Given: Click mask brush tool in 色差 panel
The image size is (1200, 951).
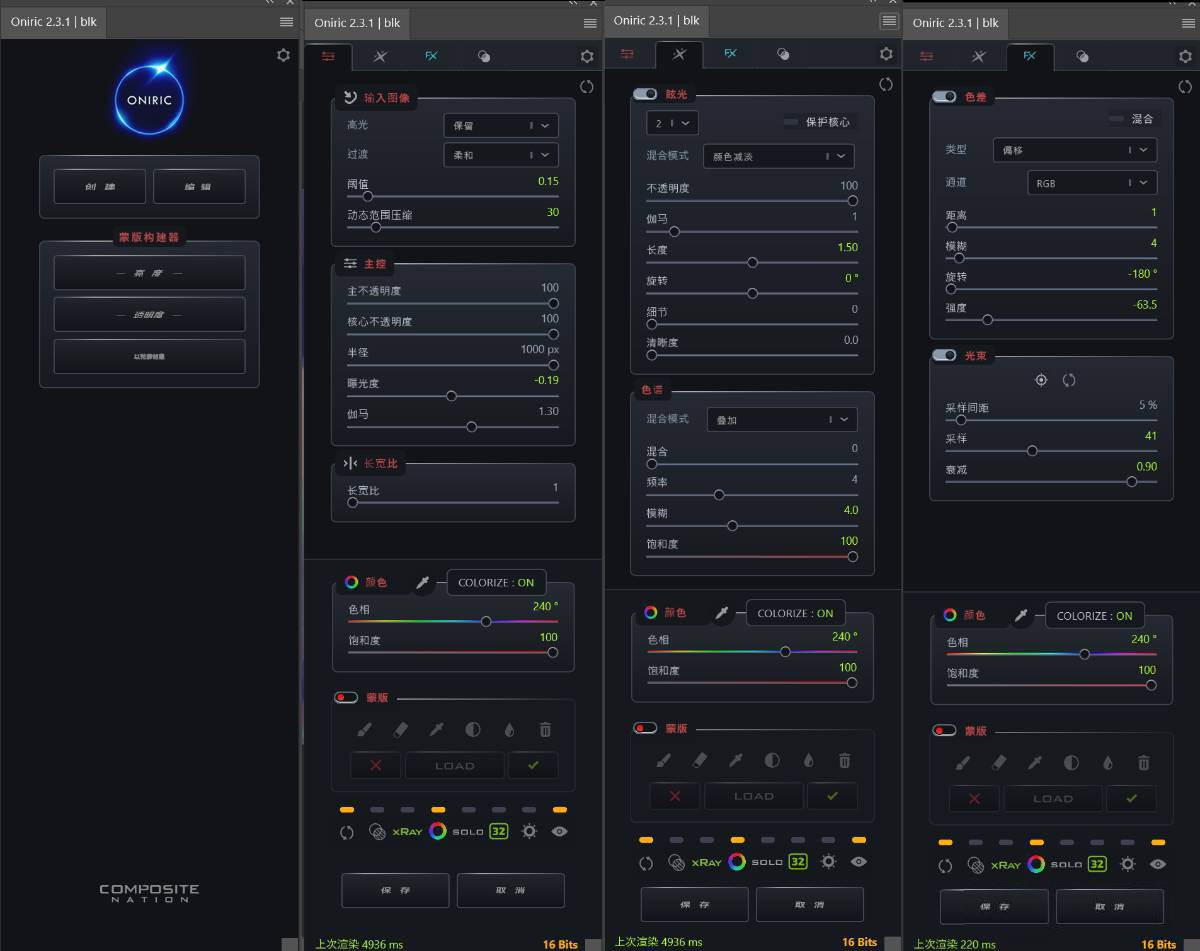Looking at the screenshot, I should click(x=963, y=763).
